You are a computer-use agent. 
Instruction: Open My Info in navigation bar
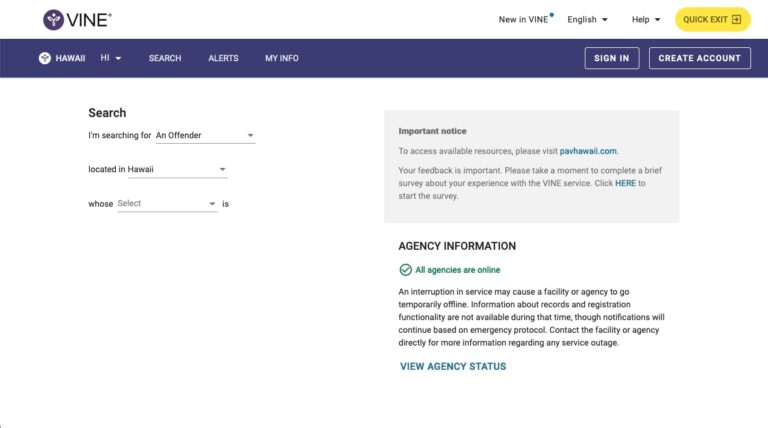point(282,58)
